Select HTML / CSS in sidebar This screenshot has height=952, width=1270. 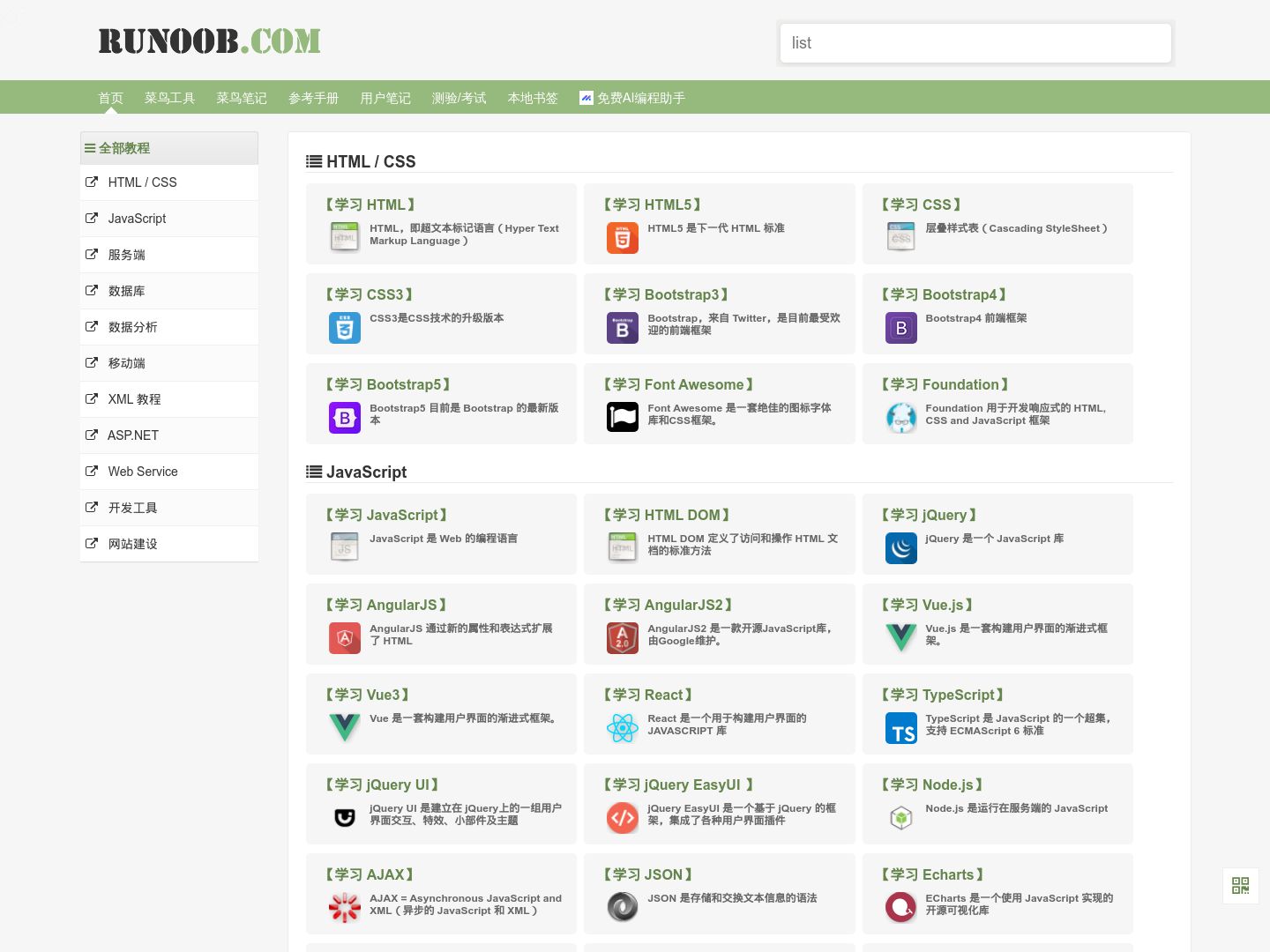pyautogui.click(x=169, y=182)
